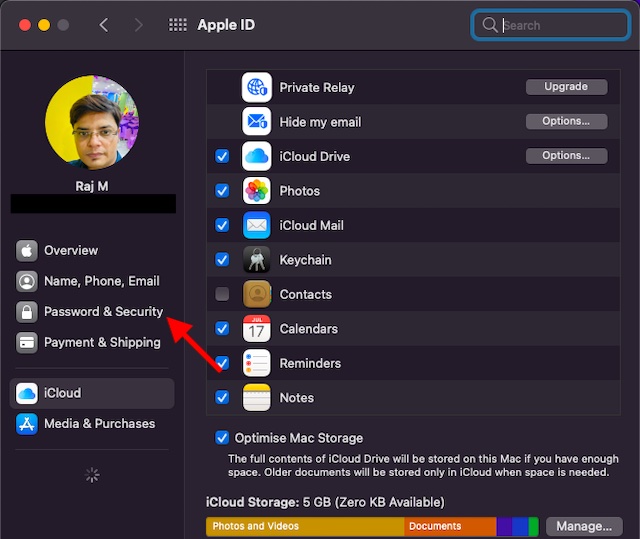Click the Manage... storage button
Screen dimensions: 640x539
tap(584, 526)
